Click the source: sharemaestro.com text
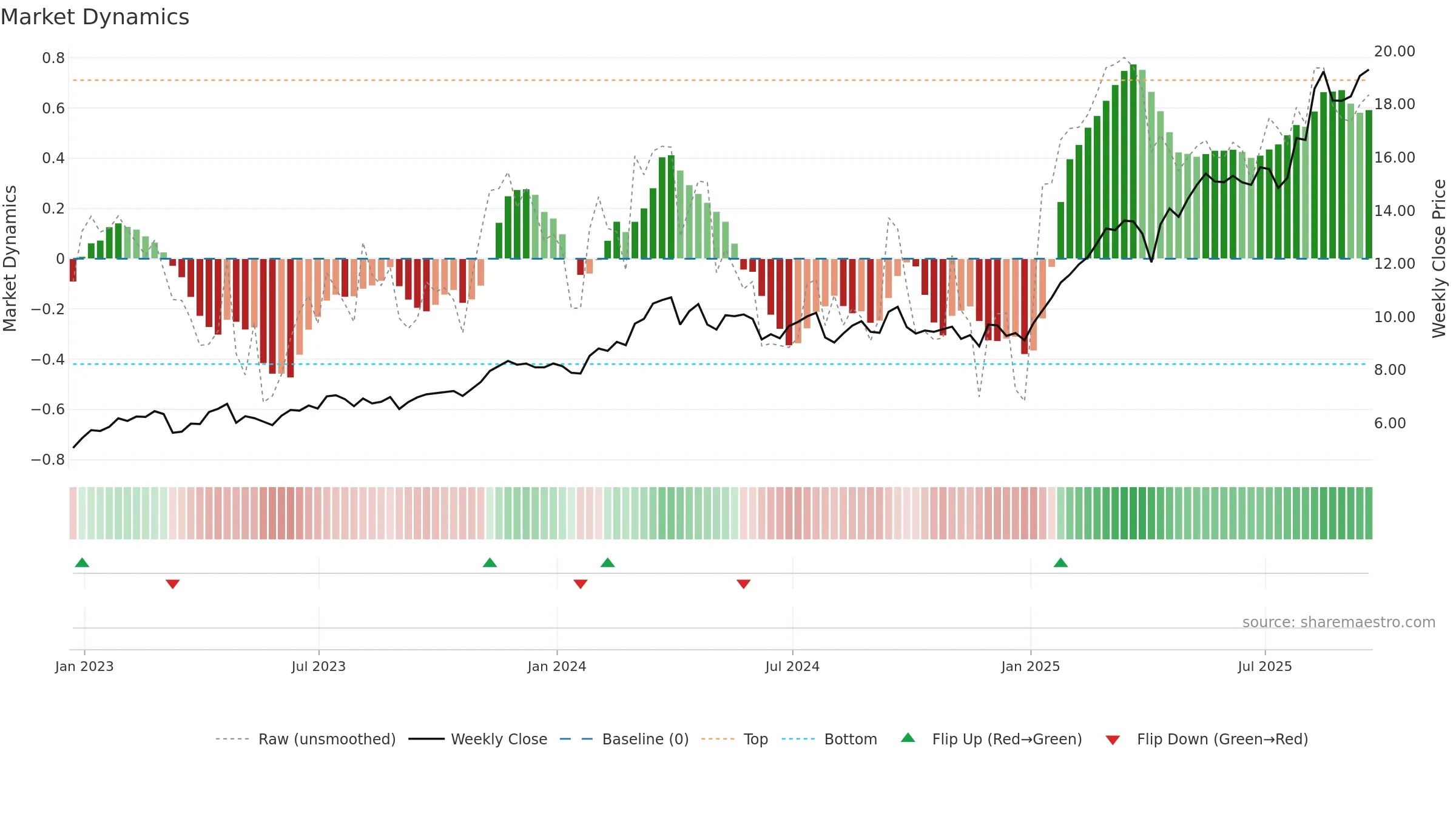Screen dimensions: 1456x819 1339,622
